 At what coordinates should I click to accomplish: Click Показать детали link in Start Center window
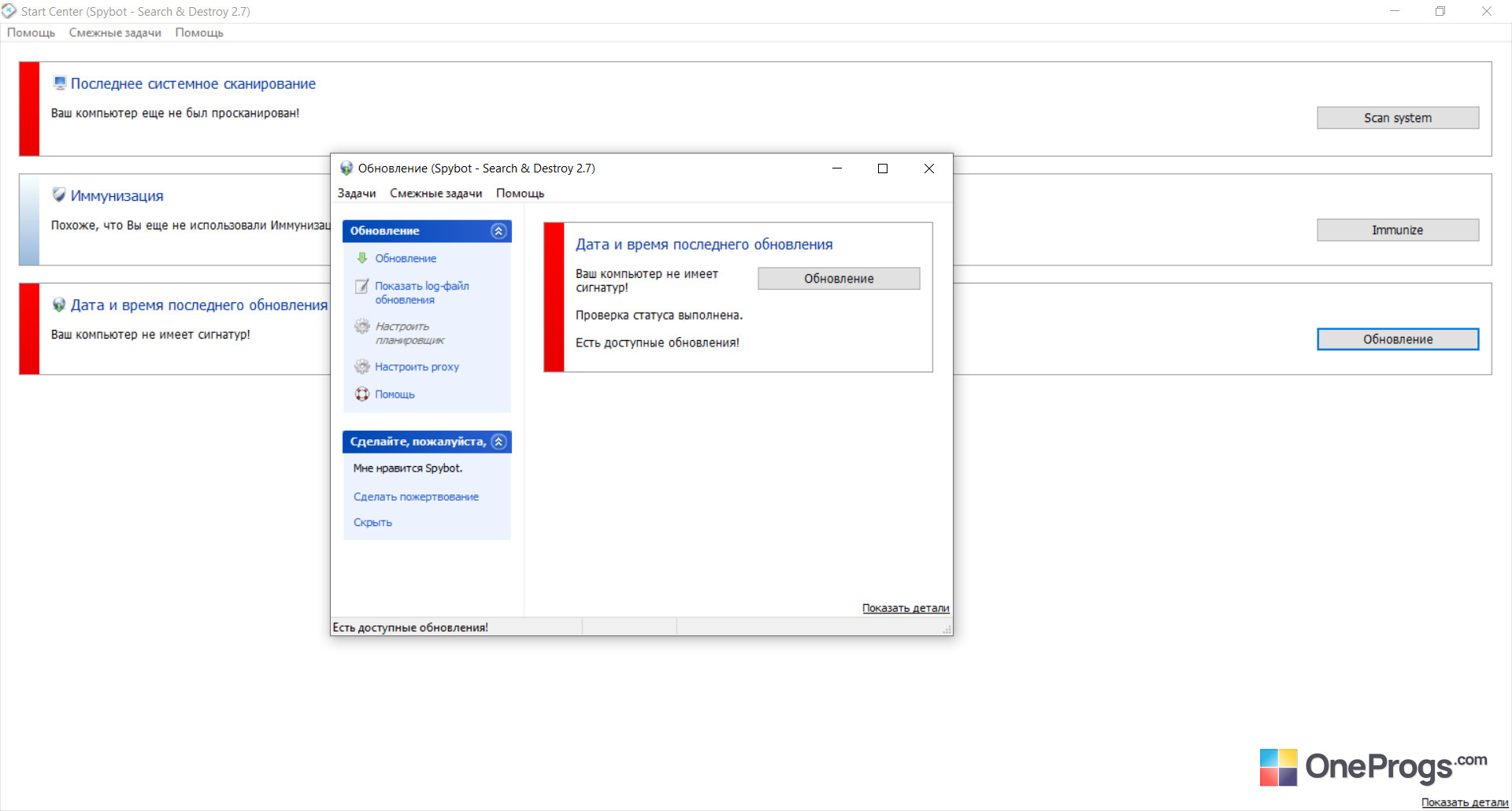(1465, 802)
